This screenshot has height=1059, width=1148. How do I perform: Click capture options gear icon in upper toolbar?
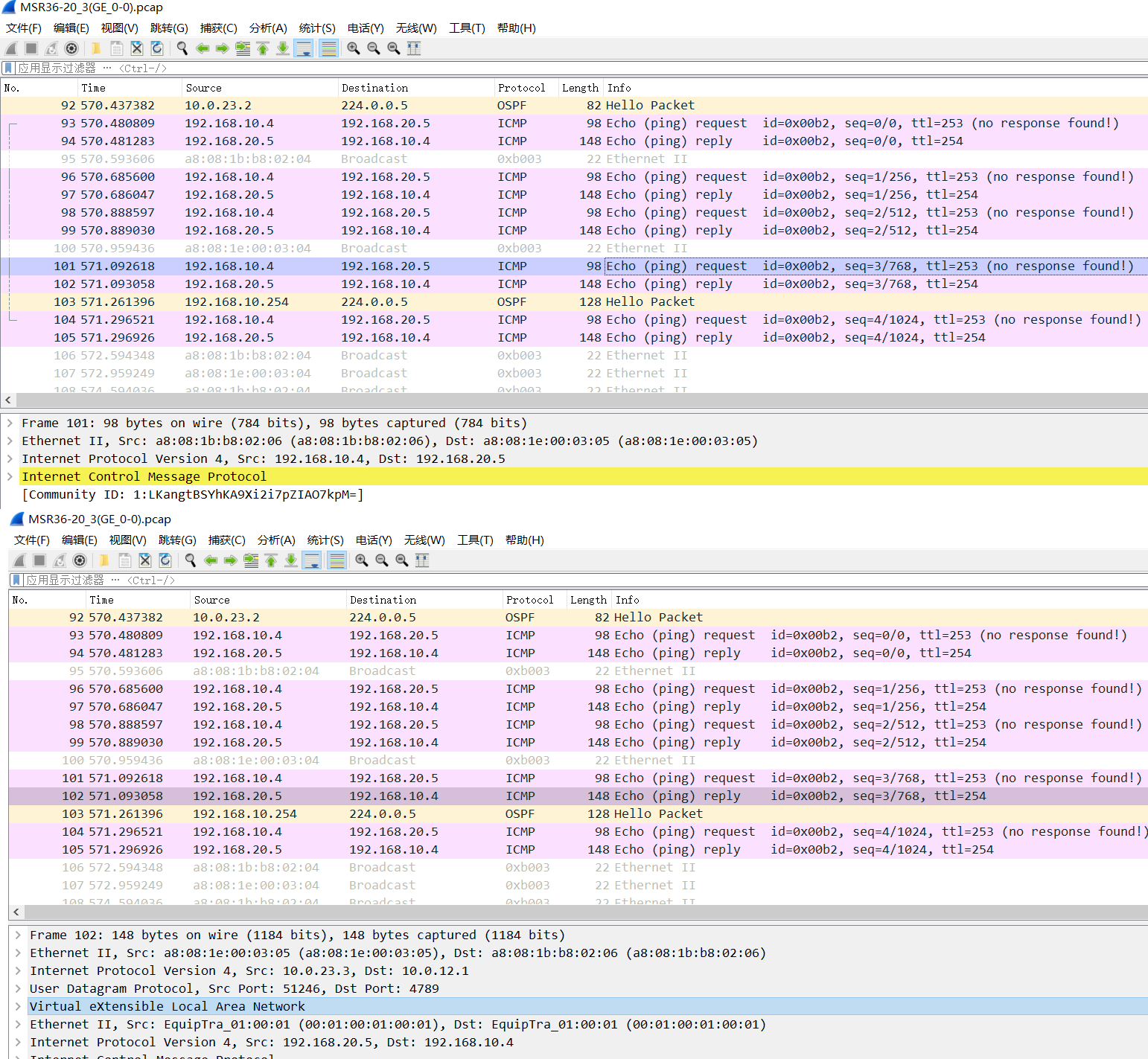pyautogui.click(x=71, y=48)
